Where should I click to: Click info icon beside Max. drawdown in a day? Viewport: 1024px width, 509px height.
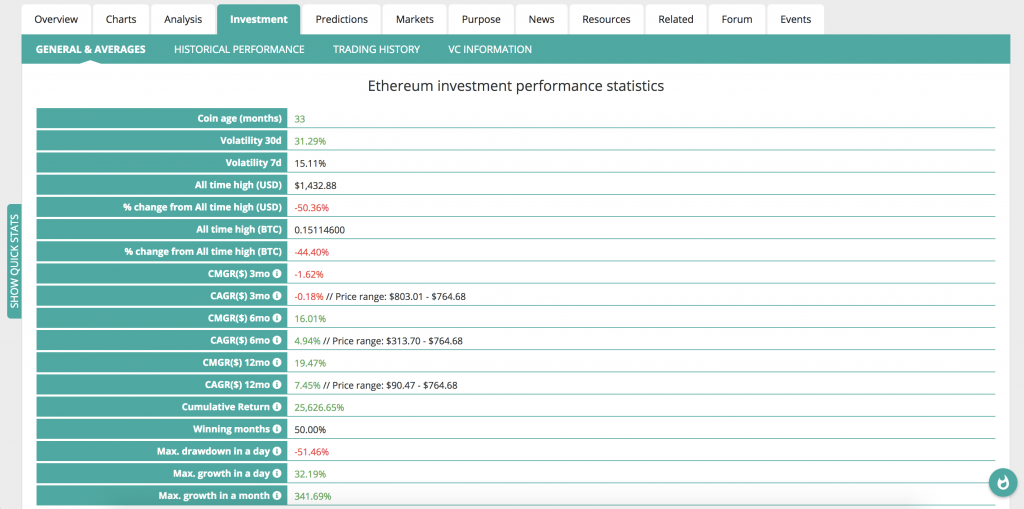click(277, 452)
